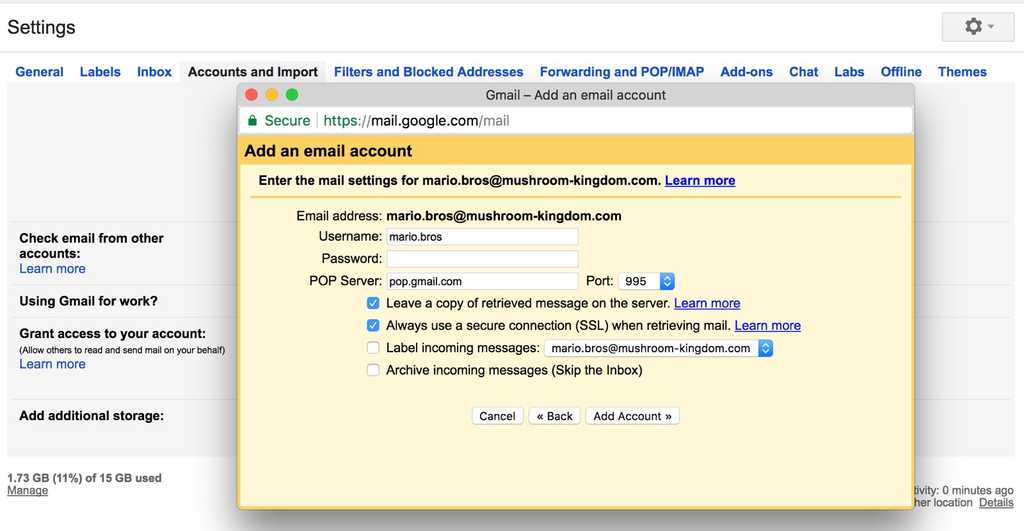1024x531 pixels.
Task: Uncheck Always use a secure connection (SSL)
Action: [373, 325]
